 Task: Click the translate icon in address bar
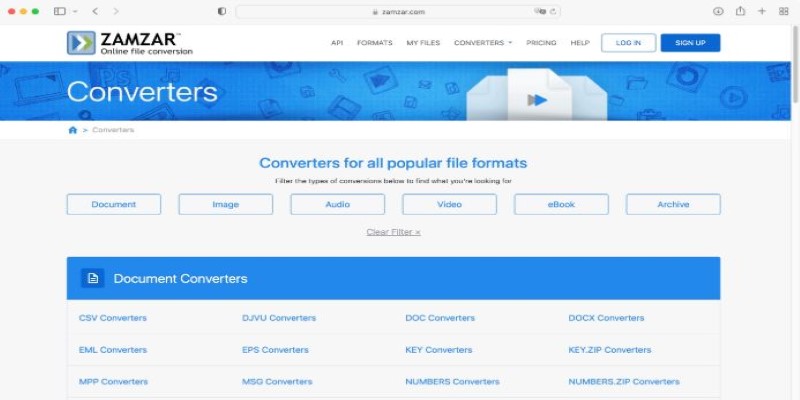[539, 12]
